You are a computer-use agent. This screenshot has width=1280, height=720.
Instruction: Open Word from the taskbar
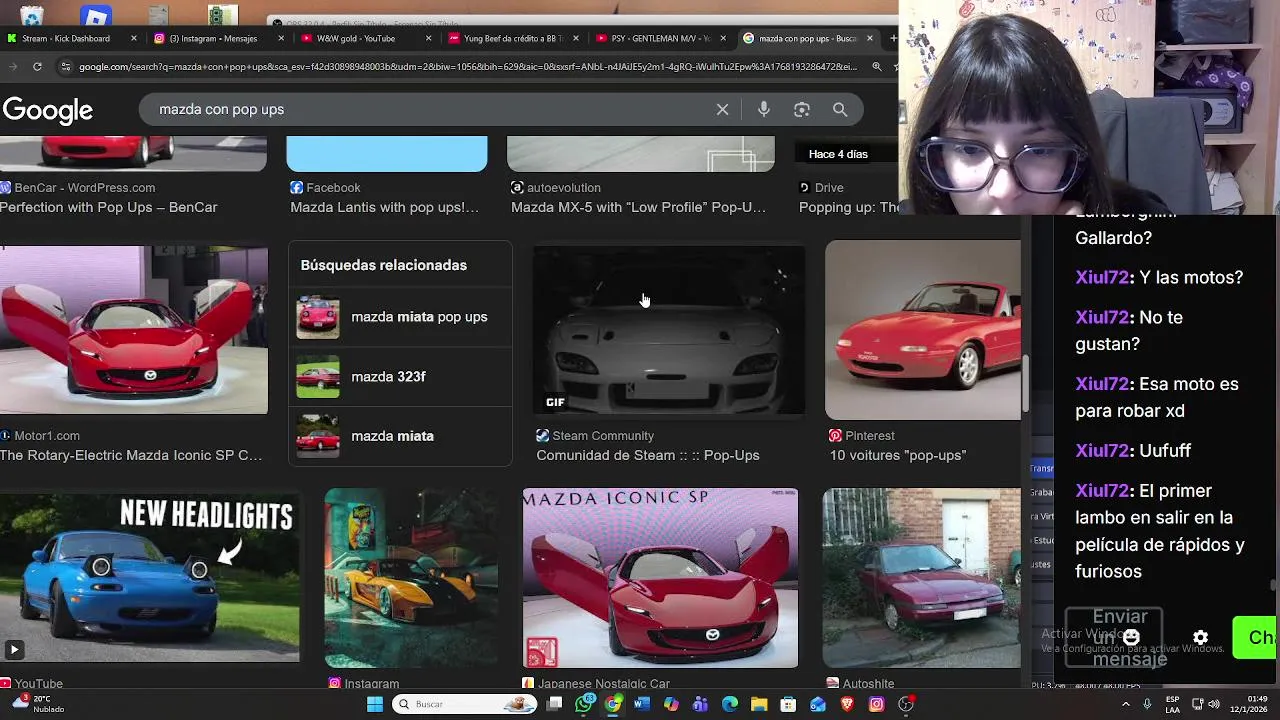642,704
